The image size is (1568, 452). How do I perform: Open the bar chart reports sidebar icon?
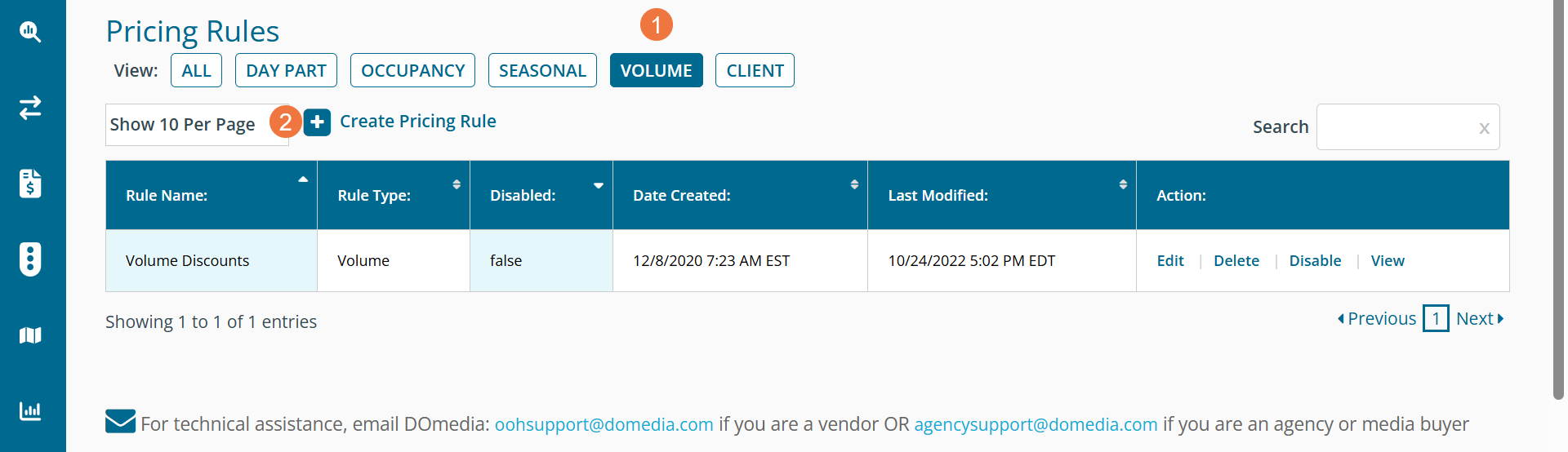(x=30, y=410)
